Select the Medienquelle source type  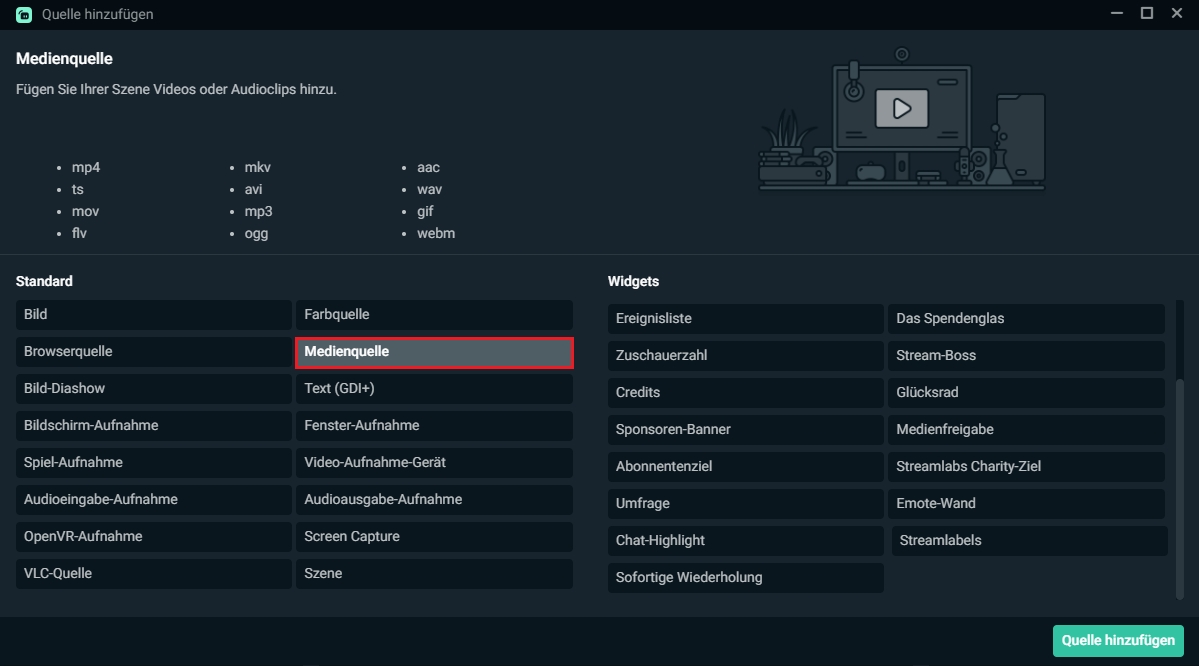pyautogui.click(x=434, y=351)
